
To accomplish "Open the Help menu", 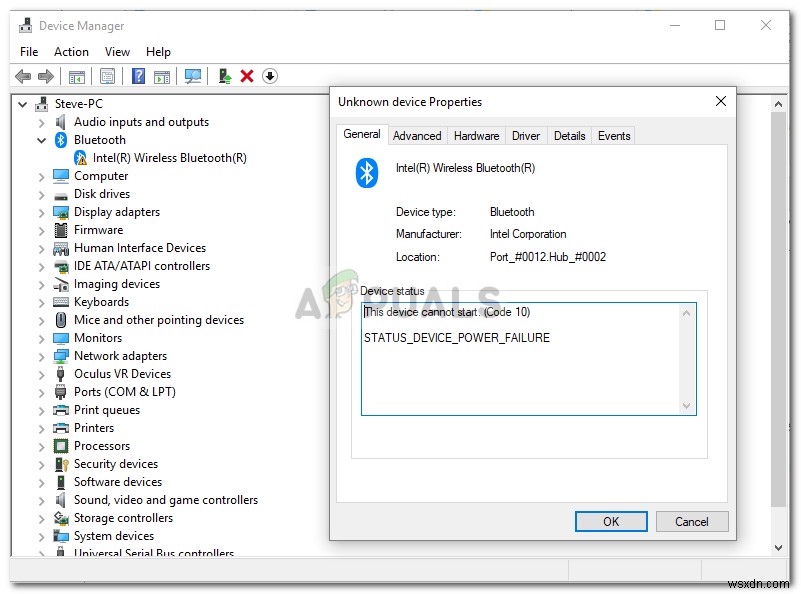I will 158,52.
